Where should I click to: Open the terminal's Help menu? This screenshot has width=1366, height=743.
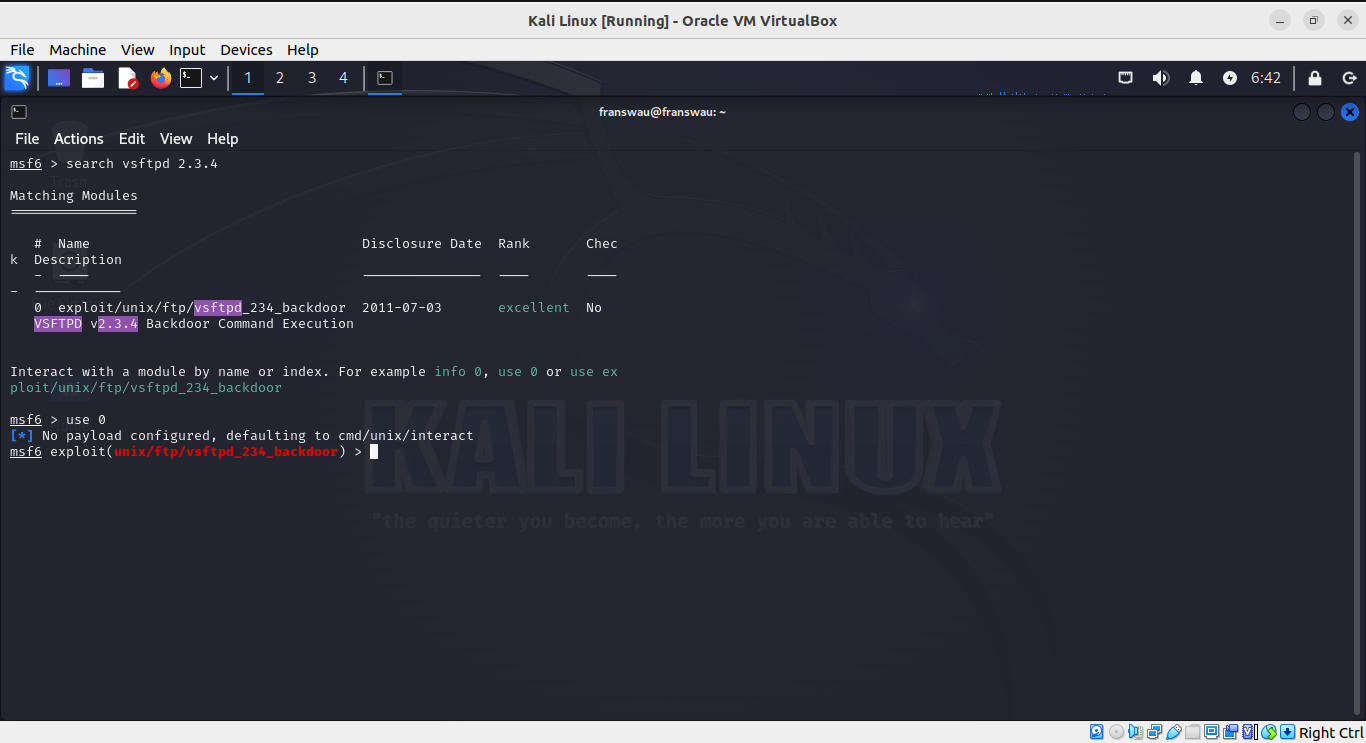pyautogui.click(x=222, y=139)
